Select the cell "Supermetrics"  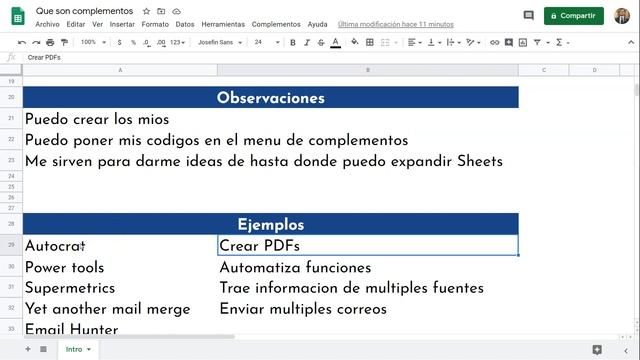click(x=120, y=287)
